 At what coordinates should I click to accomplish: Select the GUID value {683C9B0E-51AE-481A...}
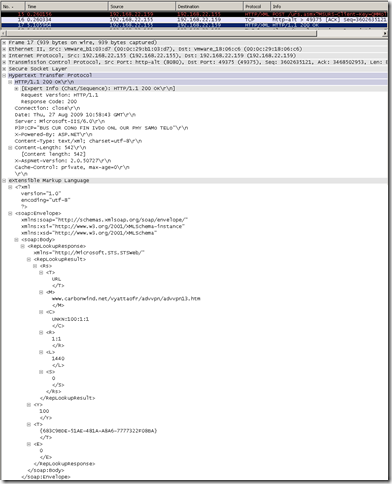98,431
